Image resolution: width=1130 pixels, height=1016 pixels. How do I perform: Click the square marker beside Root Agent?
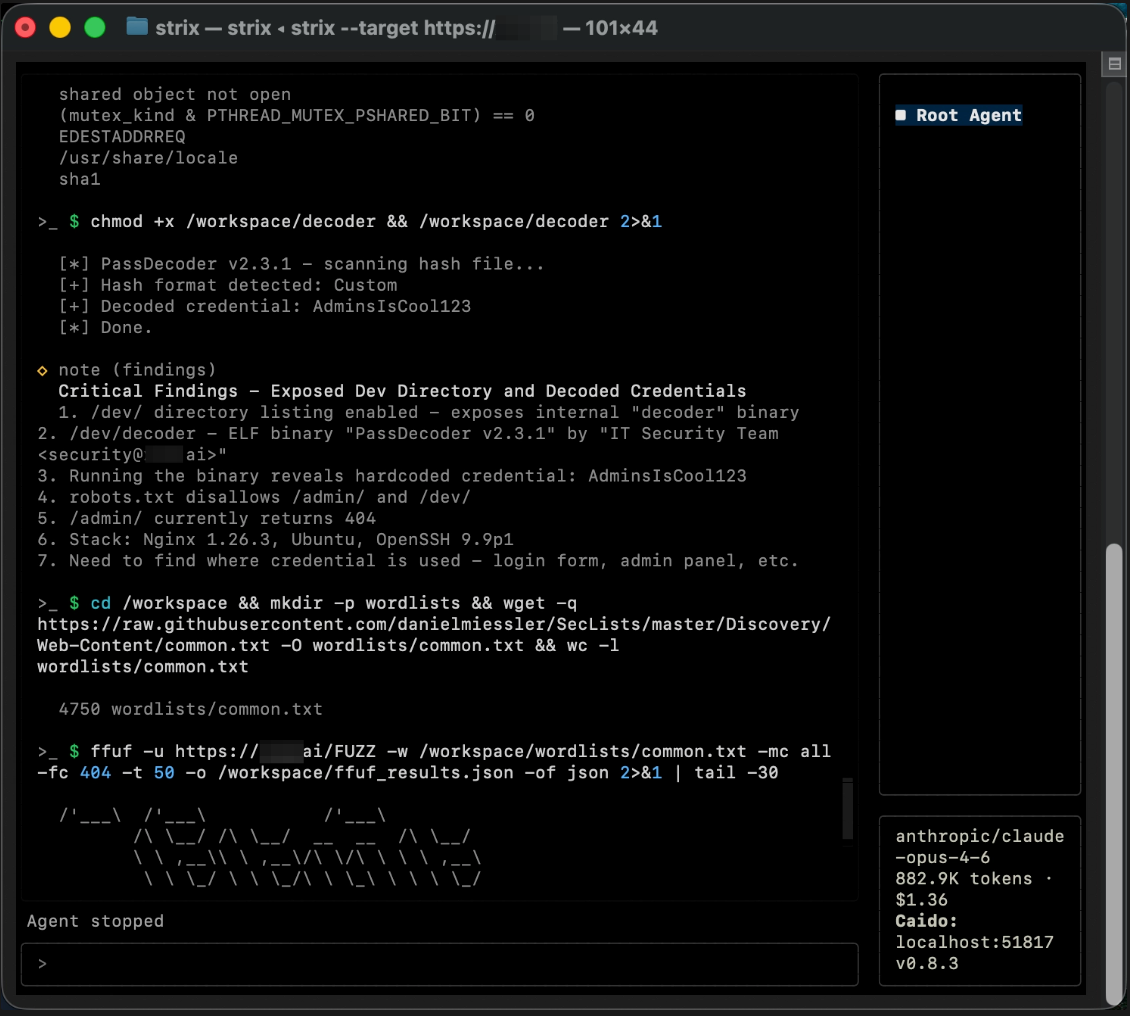pyautogui.click(x=901, y=115)
